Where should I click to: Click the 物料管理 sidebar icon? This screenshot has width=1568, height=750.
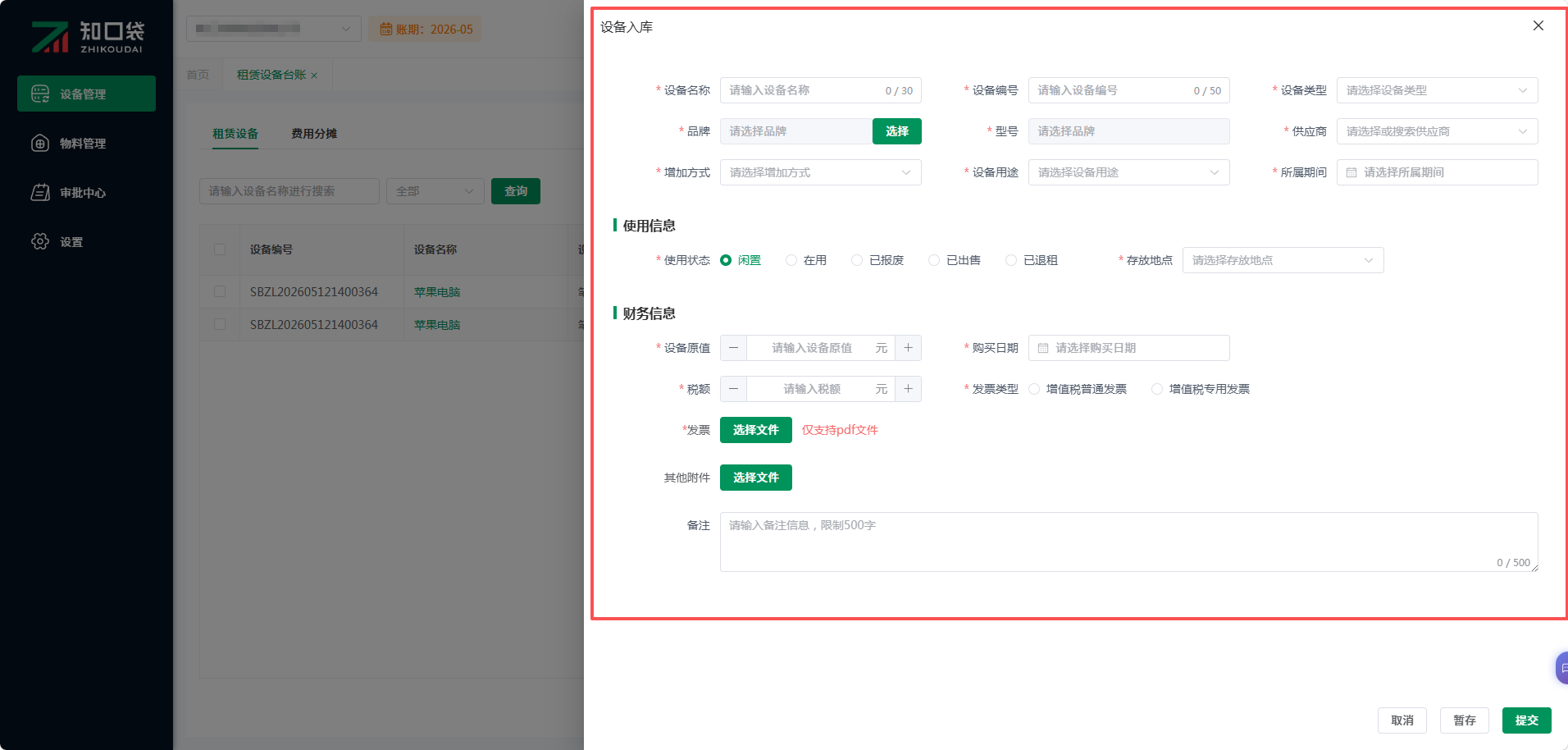[x=40, y=143]
